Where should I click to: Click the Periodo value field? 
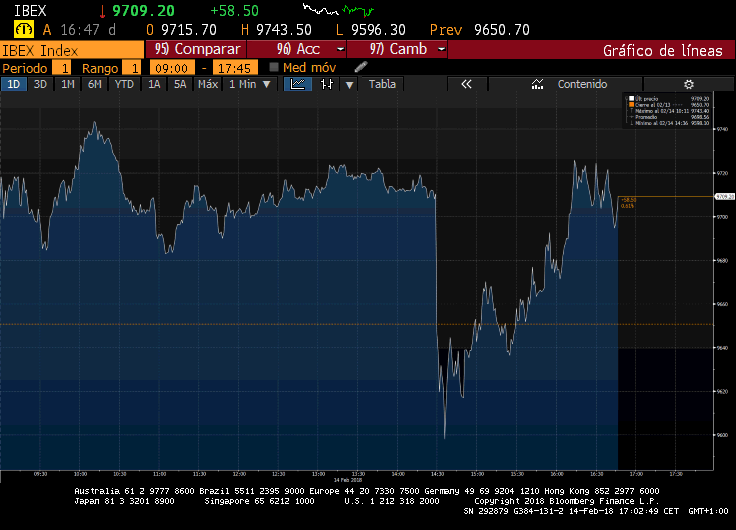coord(61,68)
